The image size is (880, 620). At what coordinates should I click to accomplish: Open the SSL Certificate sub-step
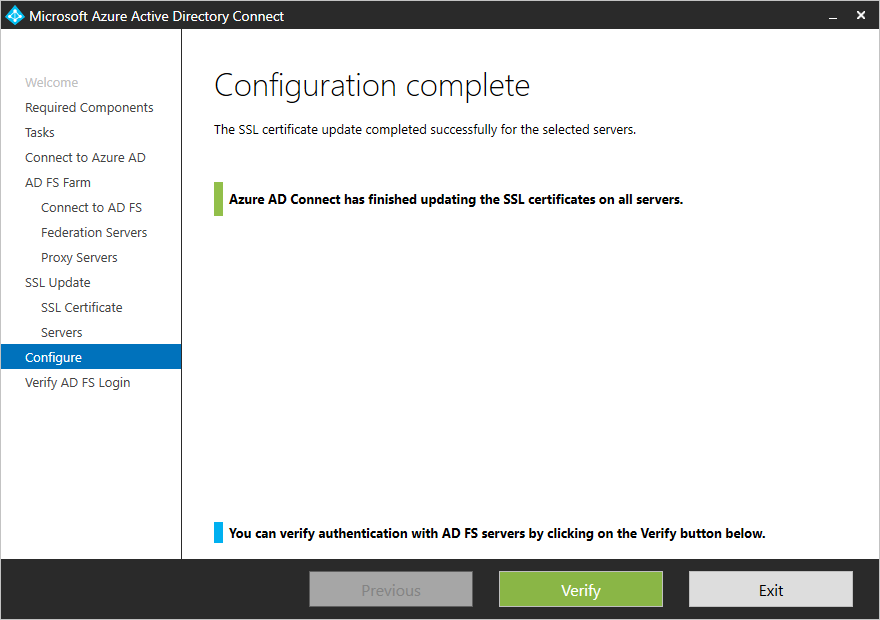pyautogui.click(x=82, y=307)
